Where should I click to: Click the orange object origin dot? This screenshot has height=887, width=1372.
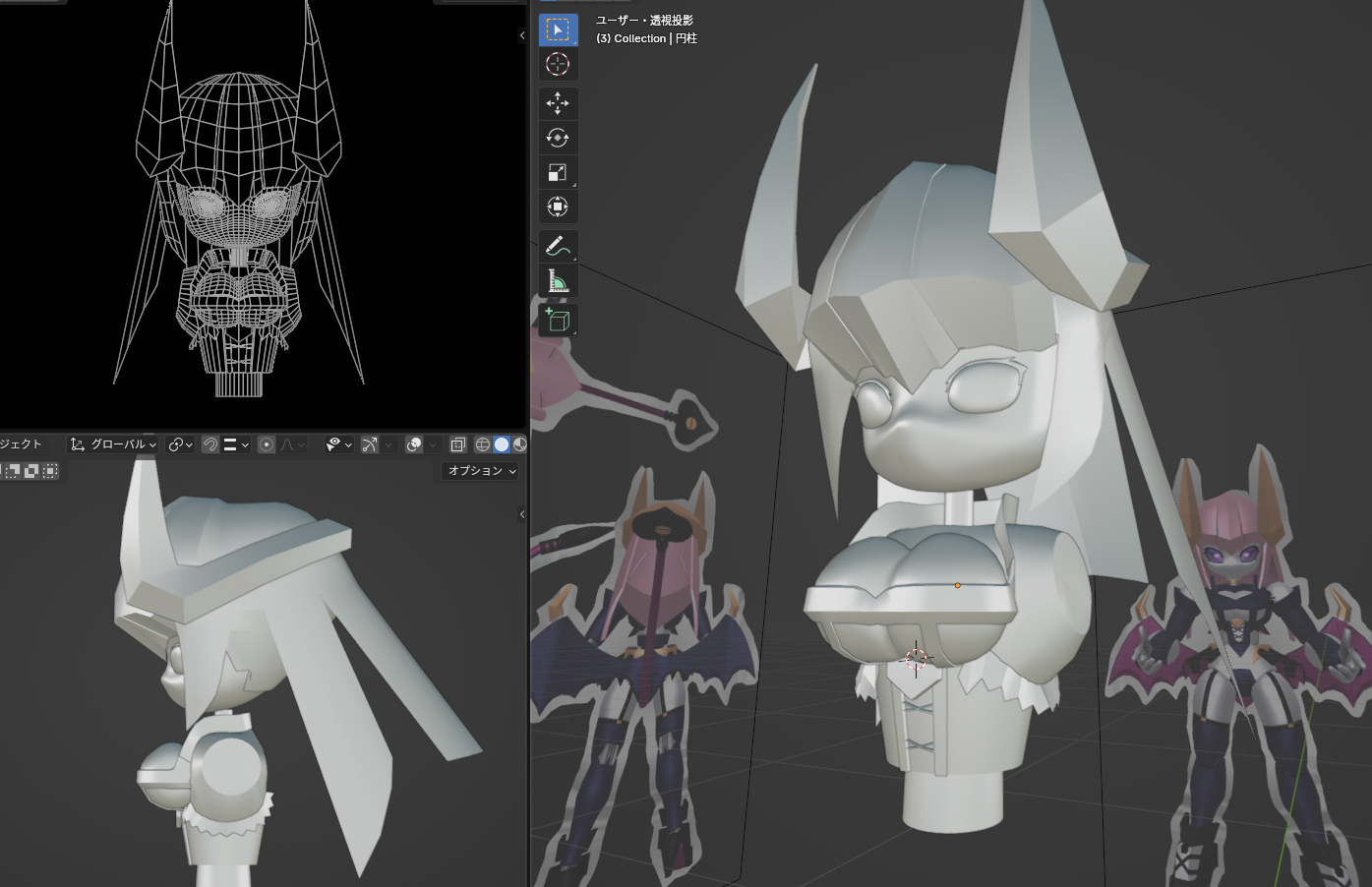coord(957,586)
